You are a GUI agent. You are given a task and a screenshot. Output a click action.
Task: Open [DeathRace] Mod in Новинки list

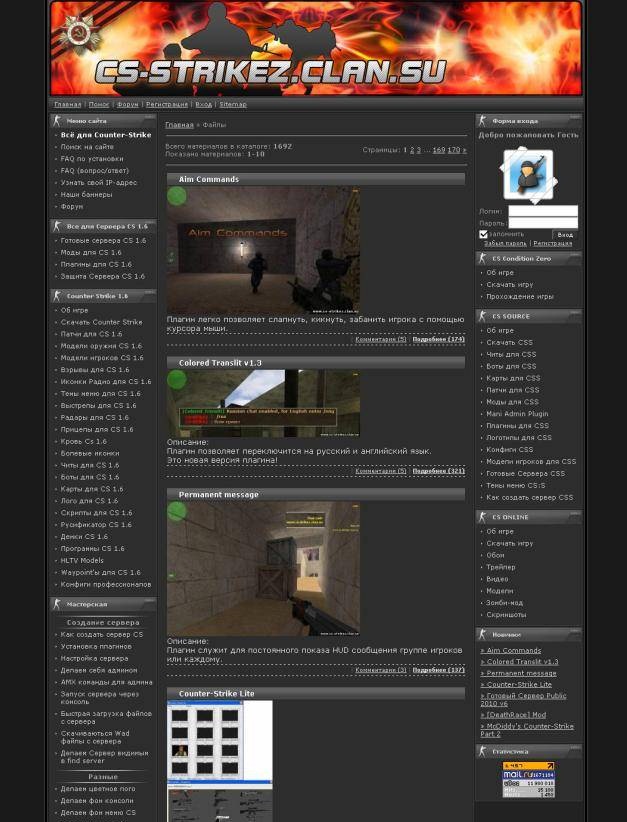coord(513,715)
